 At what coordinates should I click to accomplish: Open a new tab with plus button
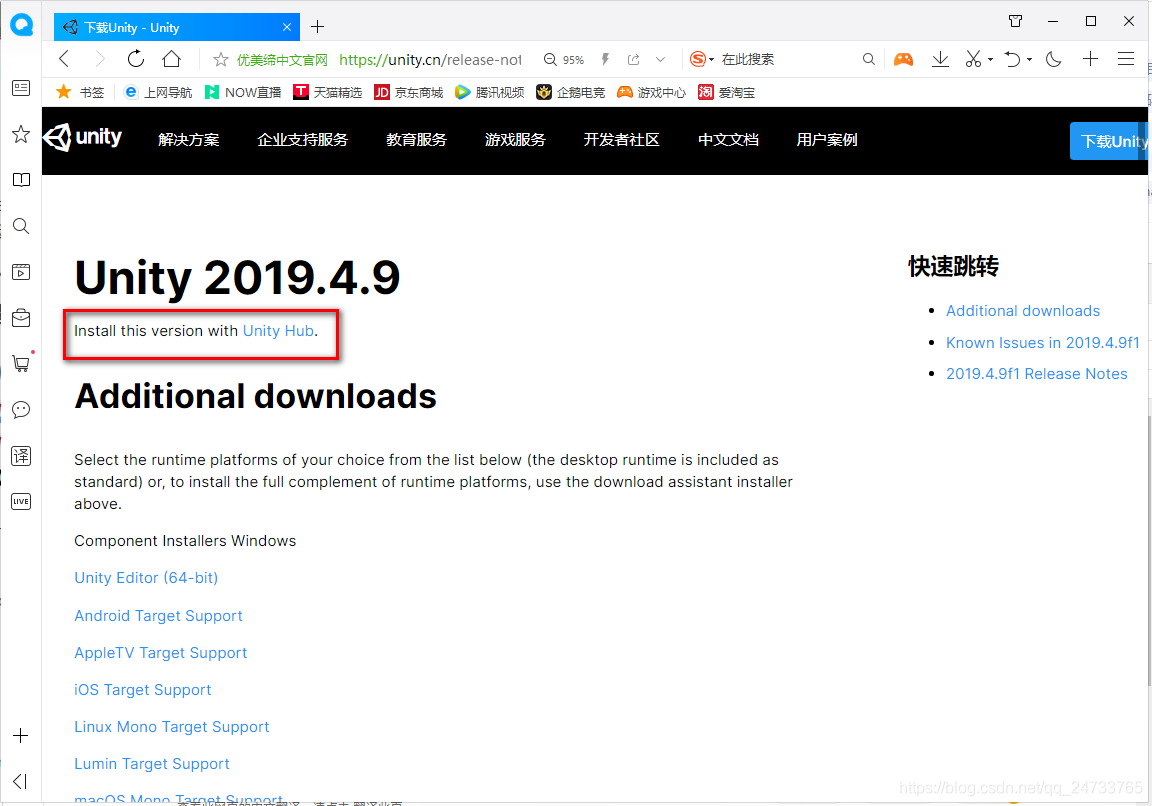(x=317, y=27)
